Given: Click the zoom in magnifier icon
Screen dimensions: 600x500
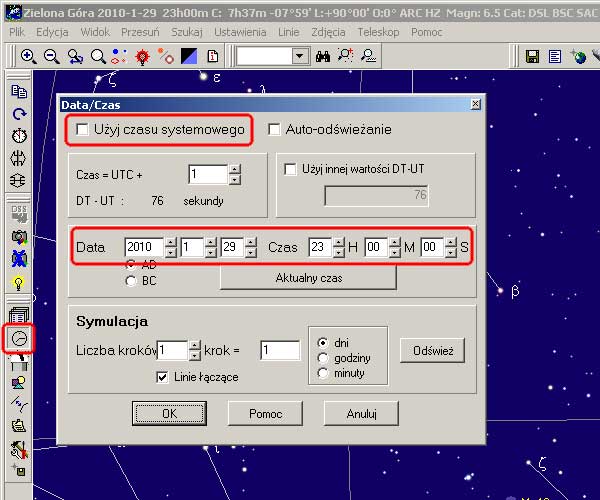Looking at the screenshot, I should click(x=28, y=56).
